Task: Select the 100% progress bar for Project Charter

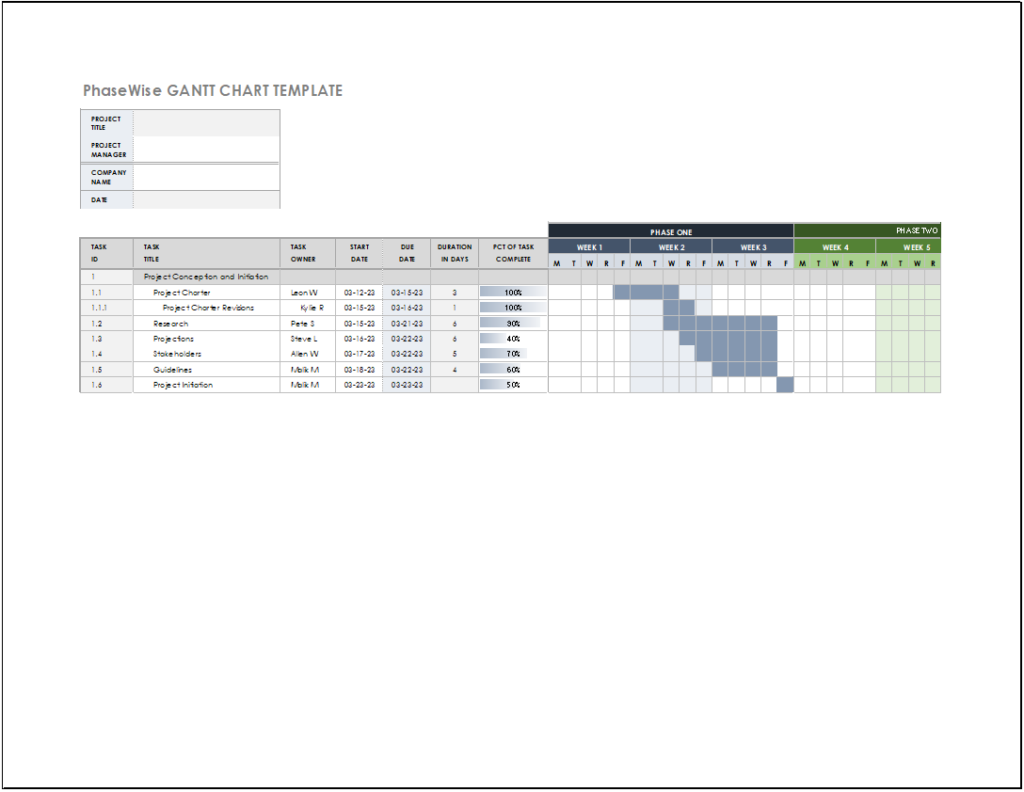Action: tap(512, 292)
